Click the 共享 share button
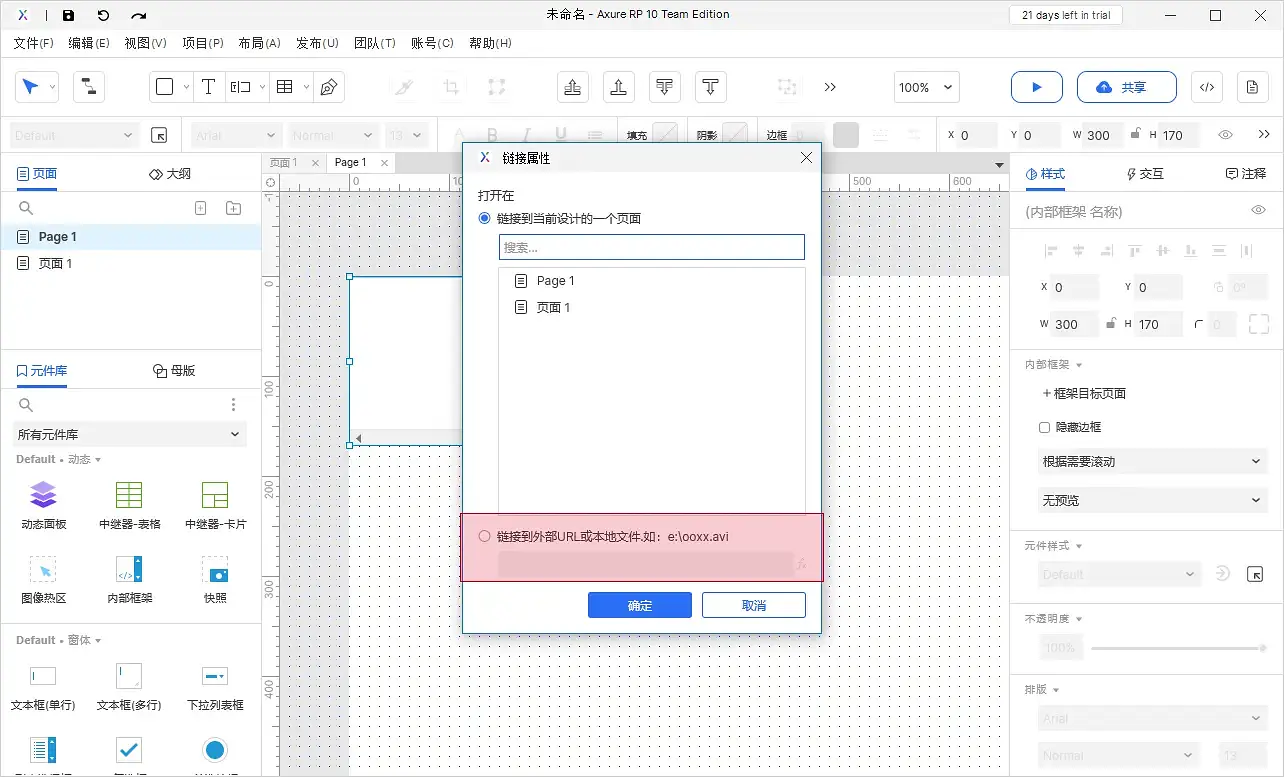This screenshot has height=777, width=1284. (x=1126, y=87)
